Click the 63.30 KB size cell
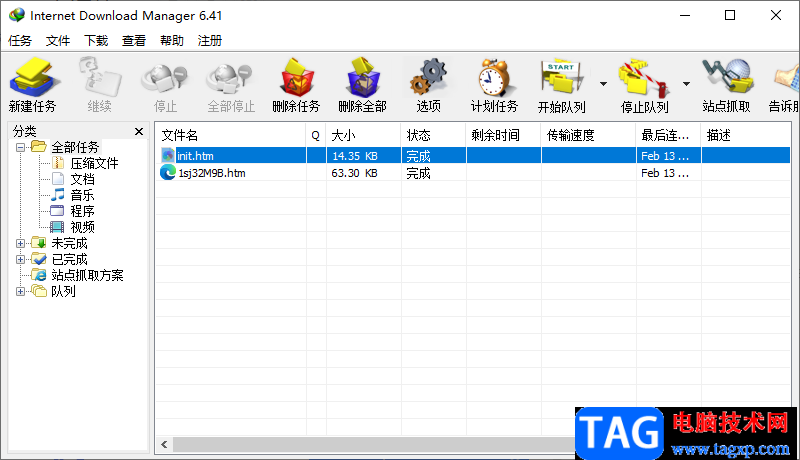800x460 pixels. (355, 173)
